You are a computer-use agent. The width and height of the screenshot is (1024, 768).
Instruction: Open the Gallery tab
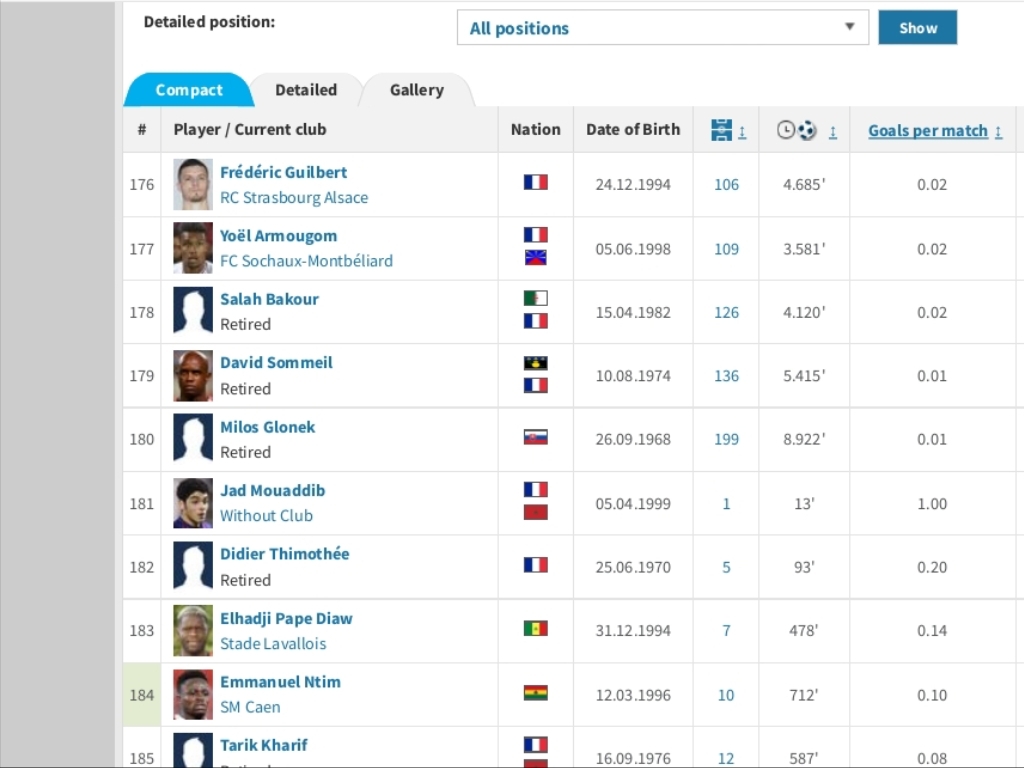[x=416, y=90]
